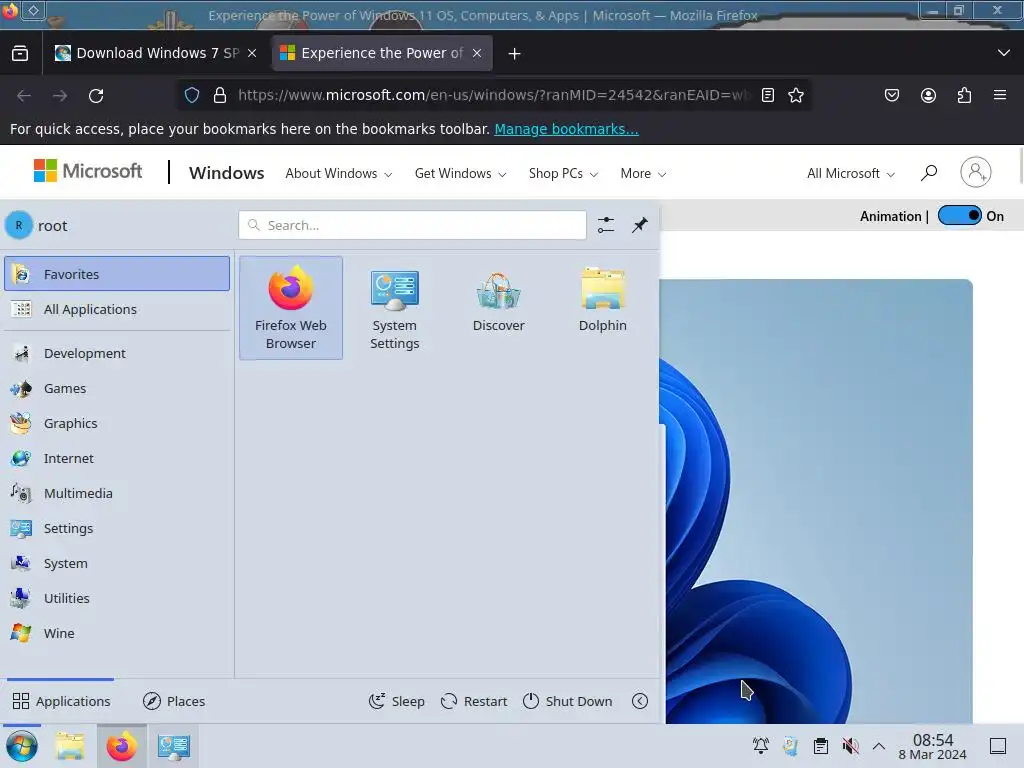Open a new Firefox tab
This screenshot has height=768, width=1024.
[515, 54]
